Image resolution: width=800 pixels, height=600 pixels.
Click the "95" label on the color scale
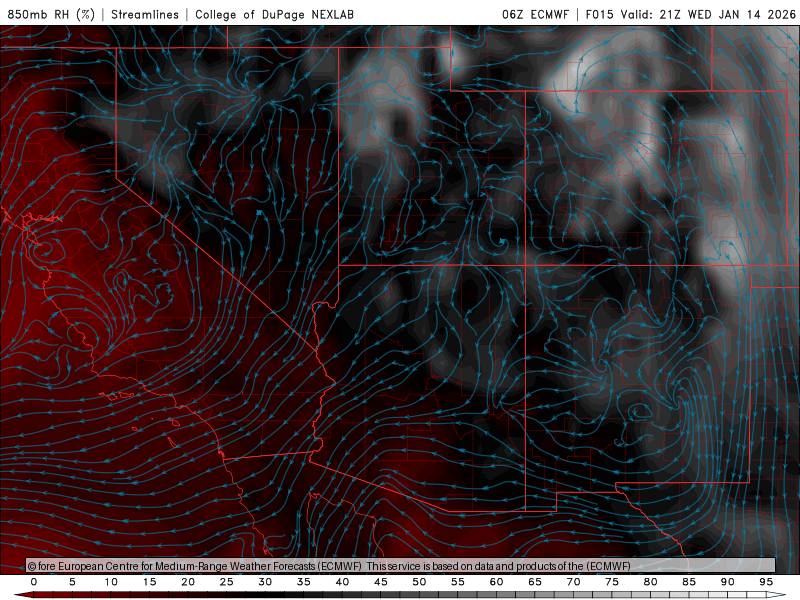766,582
